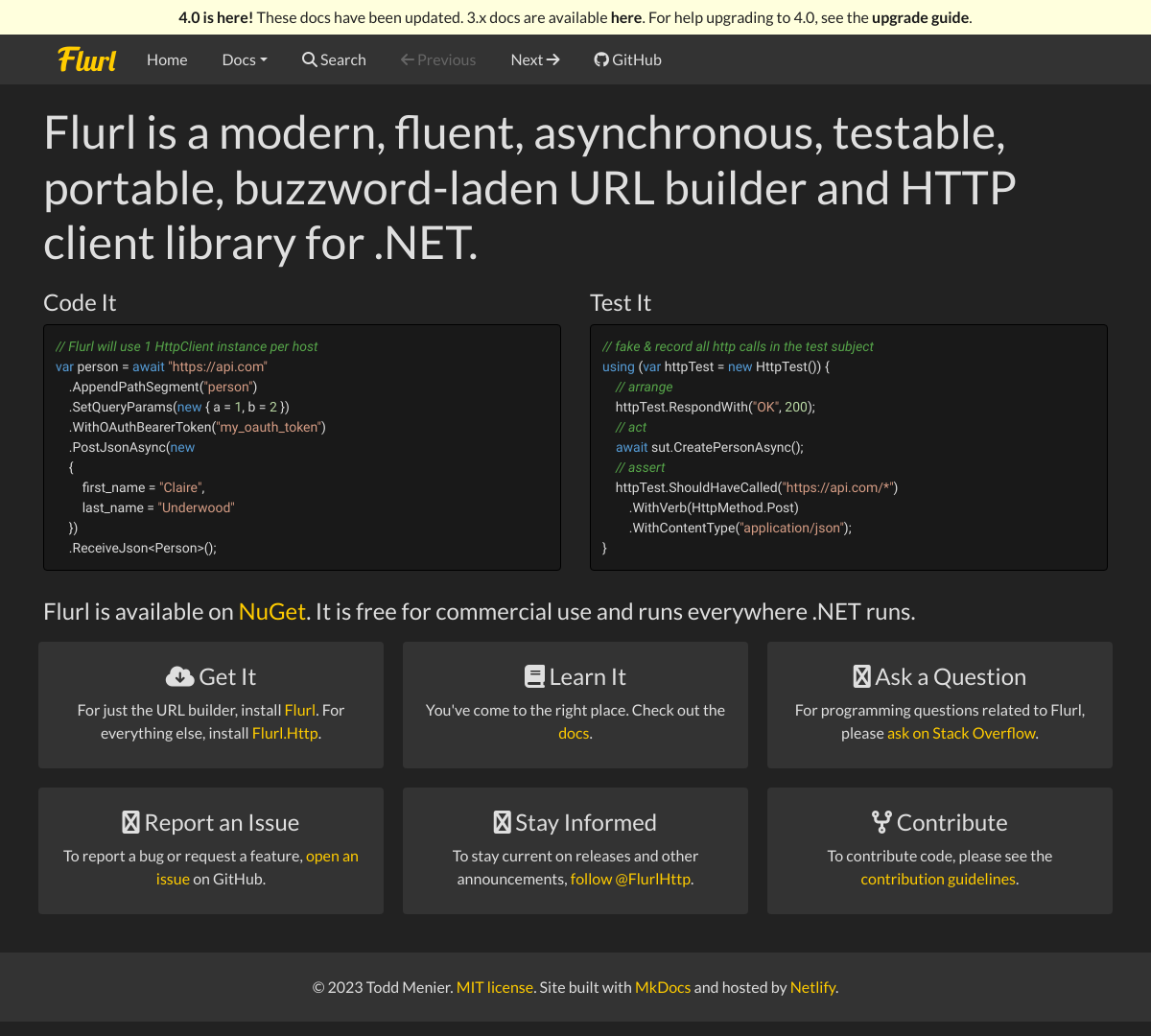Click the 'Flurl is a modern, fluent' headline

click(530, 188)
